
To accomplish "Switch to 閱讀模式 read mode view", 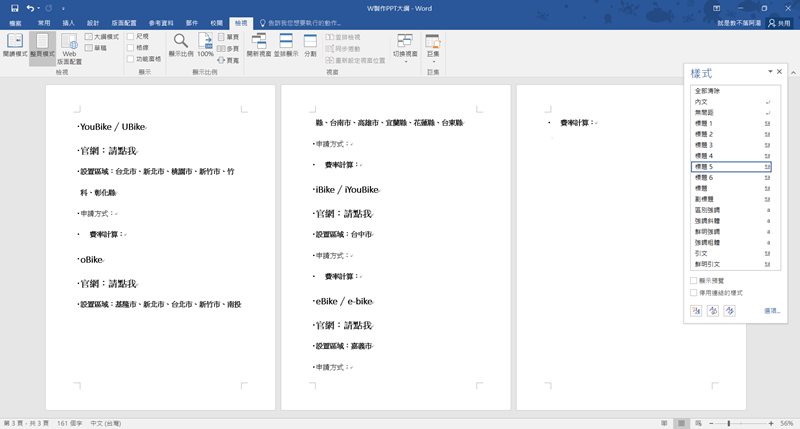I will pyautogui.click(x=15, y=45).
